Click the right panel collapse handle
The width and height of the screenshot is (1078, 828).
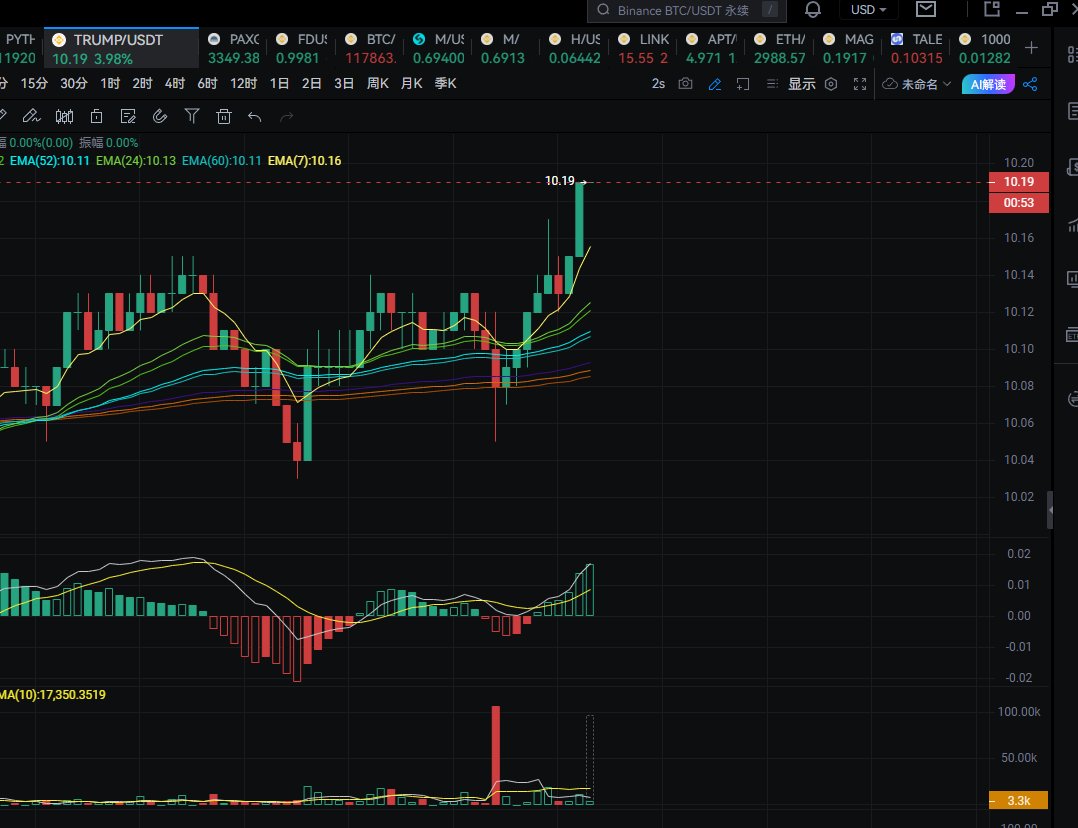coord(1050,510)
